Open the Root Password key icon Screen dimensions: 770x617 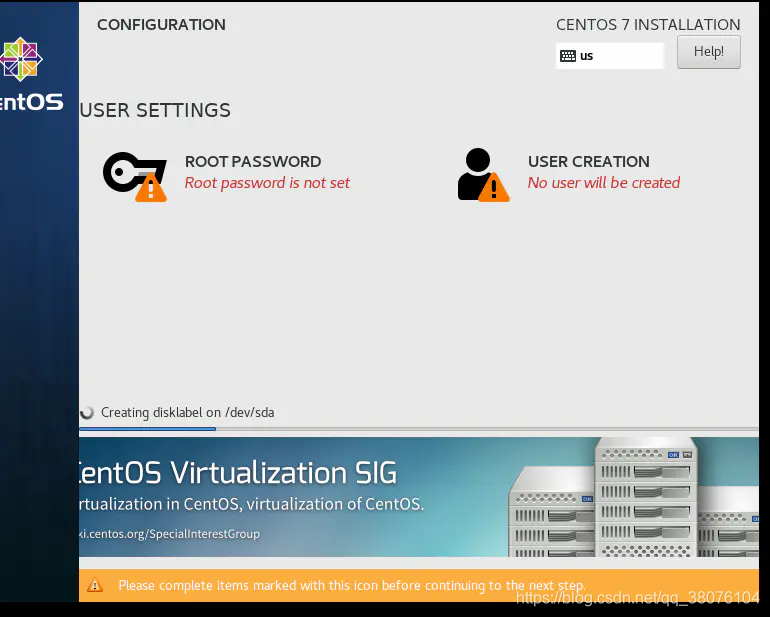coord(135,177)
